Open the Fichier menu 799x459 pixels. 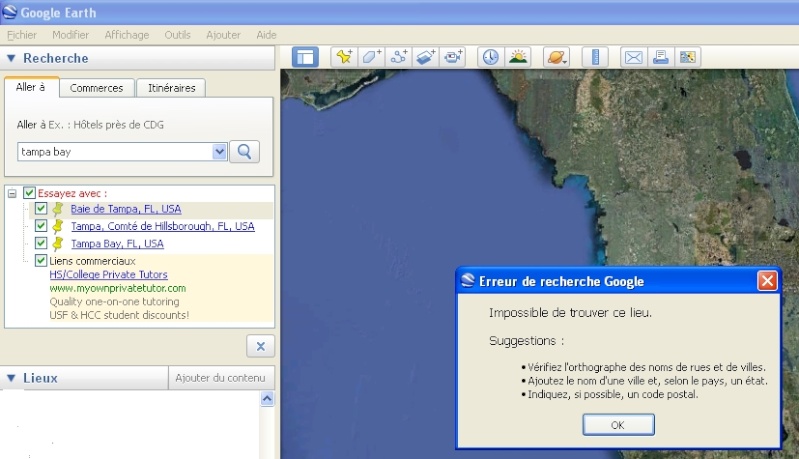[x=22, y=35]
